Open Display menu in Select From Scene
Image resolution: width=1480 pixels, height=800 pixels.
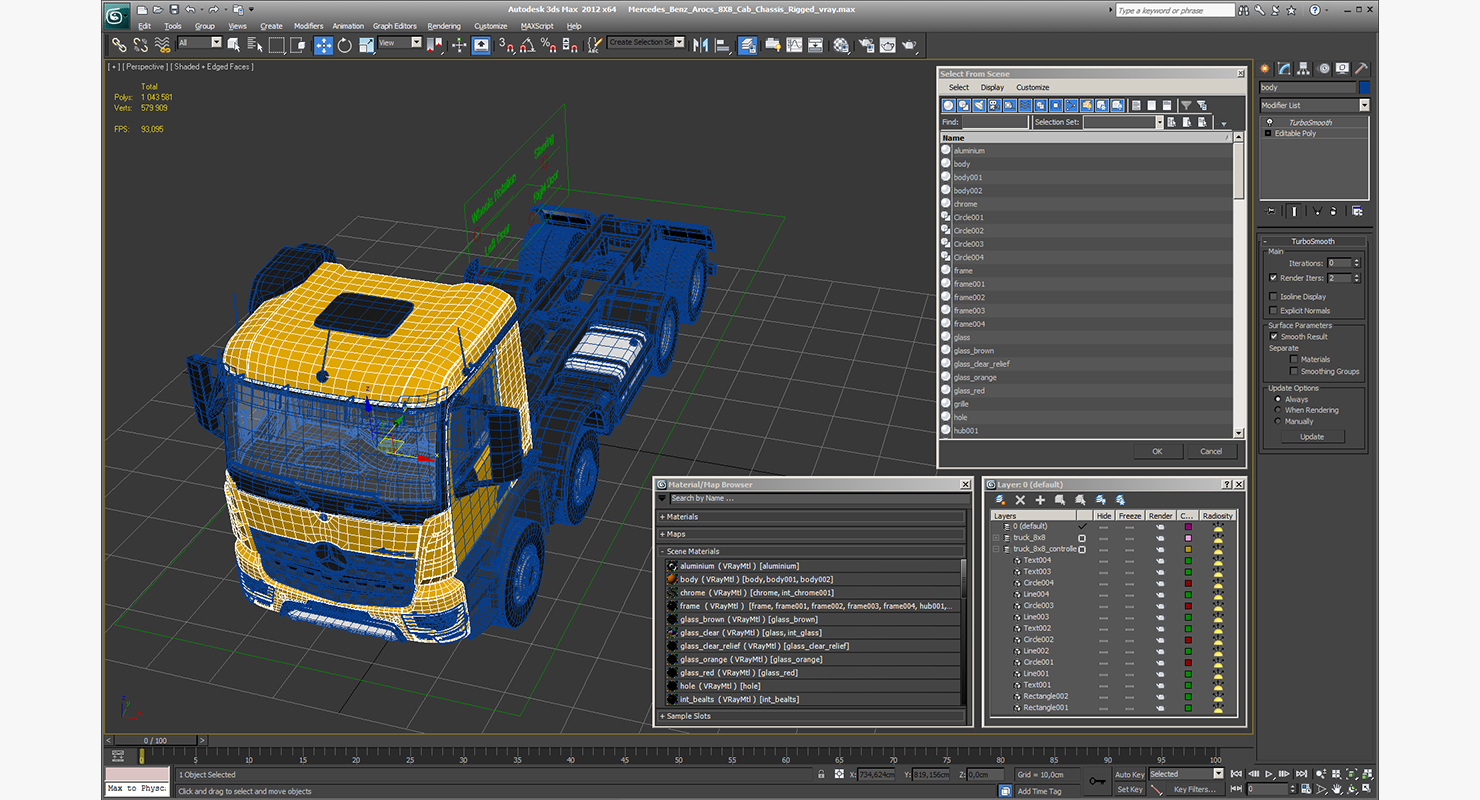992,87
